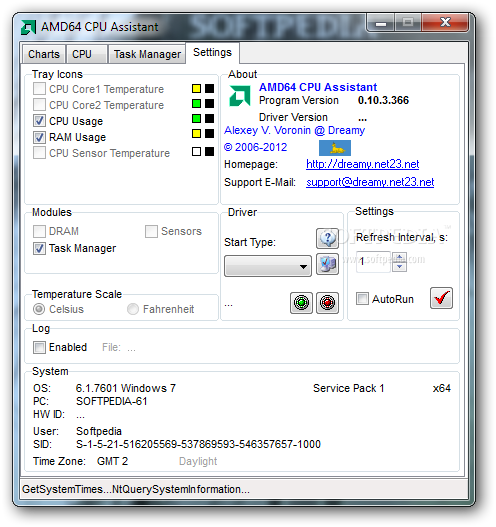496x527 pixels.
Task: Increase refresh interval with up arrow
Action: coord(399,257)
